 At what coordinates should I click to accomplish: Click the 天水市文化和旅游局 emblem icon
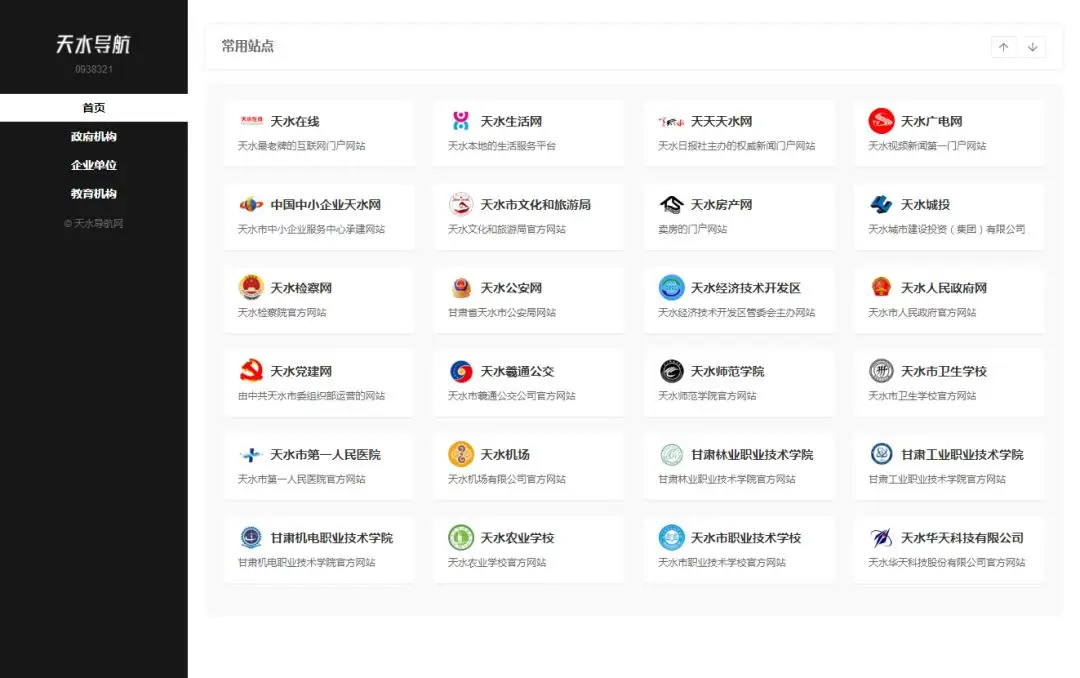461,204
